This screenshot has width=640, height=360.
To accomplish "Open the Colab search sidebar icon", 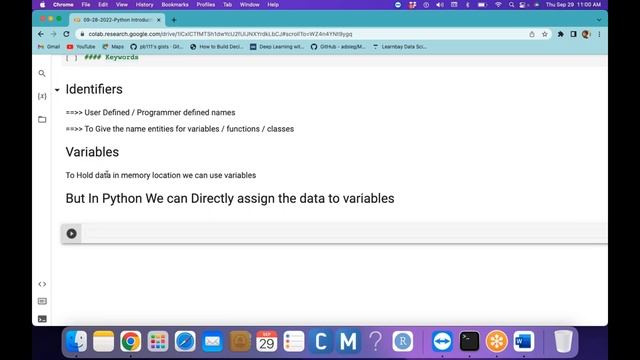I will (42, 73).
